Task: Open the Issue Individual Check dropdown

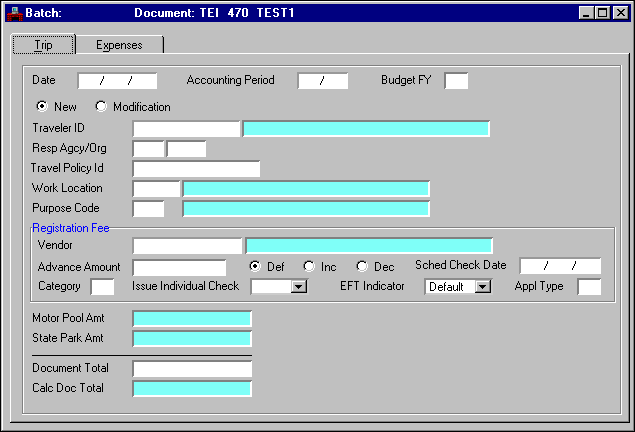Action: click(298, 287)
